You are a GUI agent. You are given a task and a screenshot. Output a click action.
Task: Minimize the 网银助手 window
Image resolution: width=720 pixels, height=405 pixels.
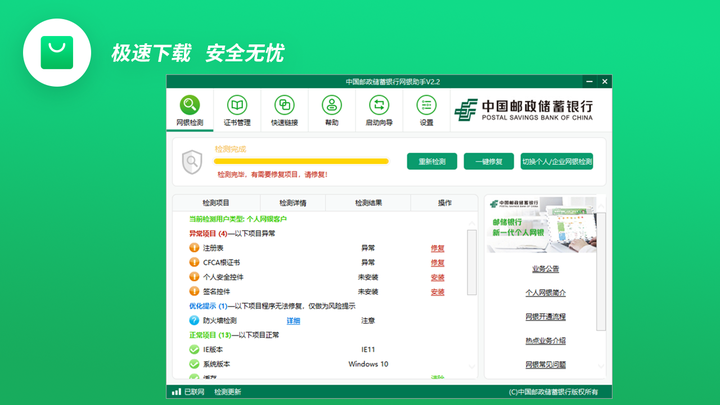click(x=590, y=81)
